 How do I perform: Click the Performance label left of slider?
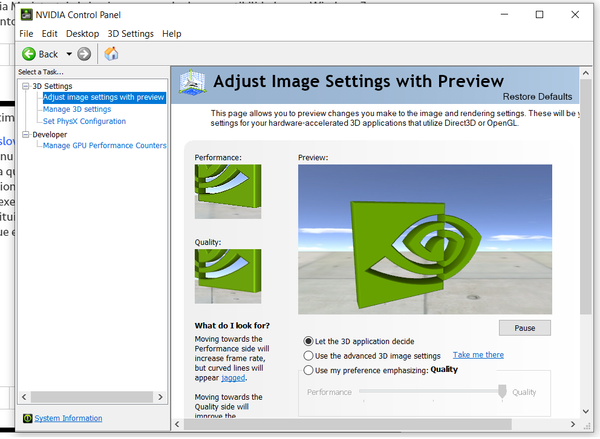tap(329, 392)
